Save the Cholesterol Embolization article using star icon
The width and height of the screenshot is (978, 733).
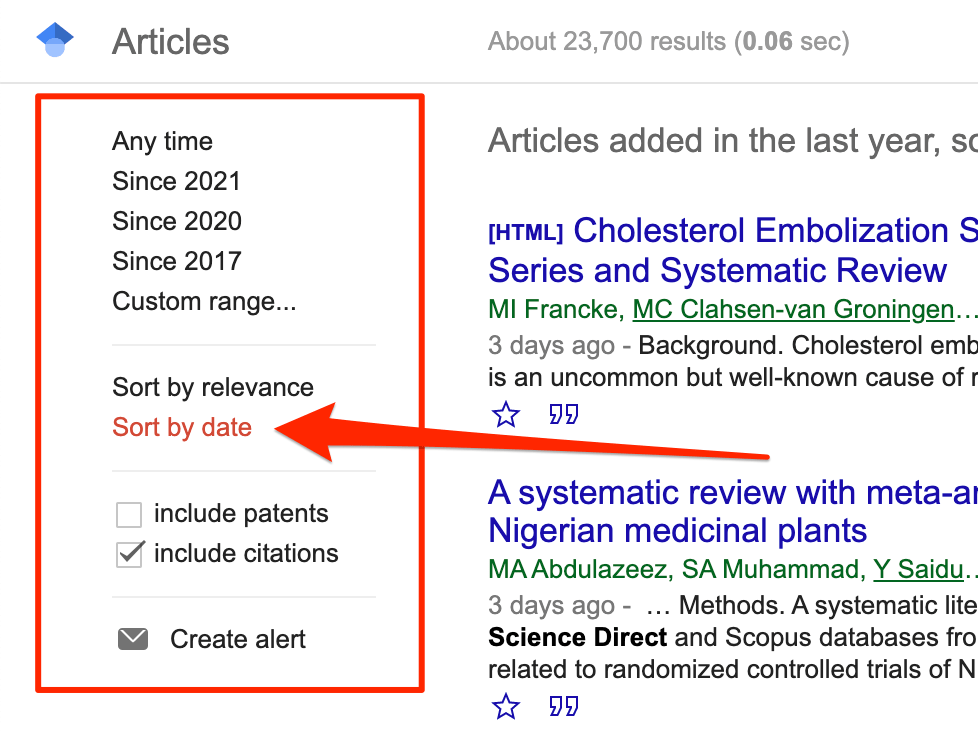(x=506, y=414)
